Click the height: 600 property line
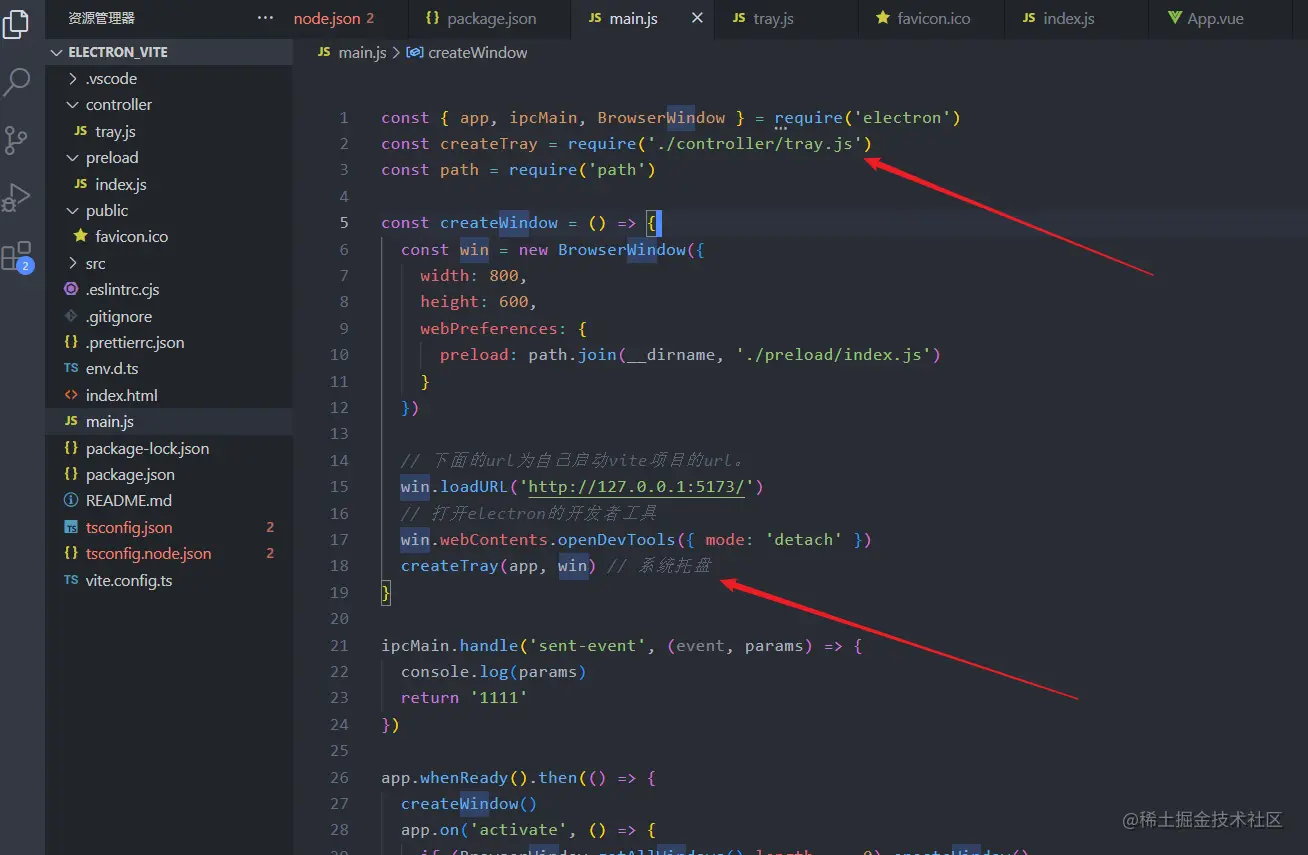 (479, 302)
